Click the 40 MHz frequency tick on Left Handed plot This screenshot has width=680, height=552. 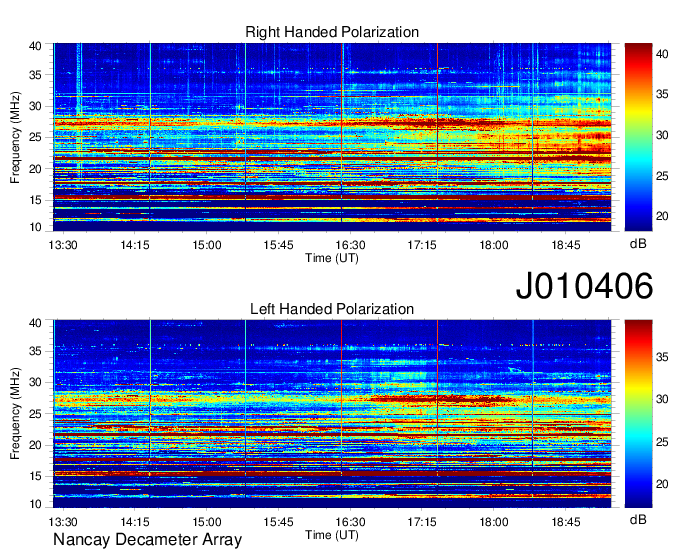coord(35,323)
